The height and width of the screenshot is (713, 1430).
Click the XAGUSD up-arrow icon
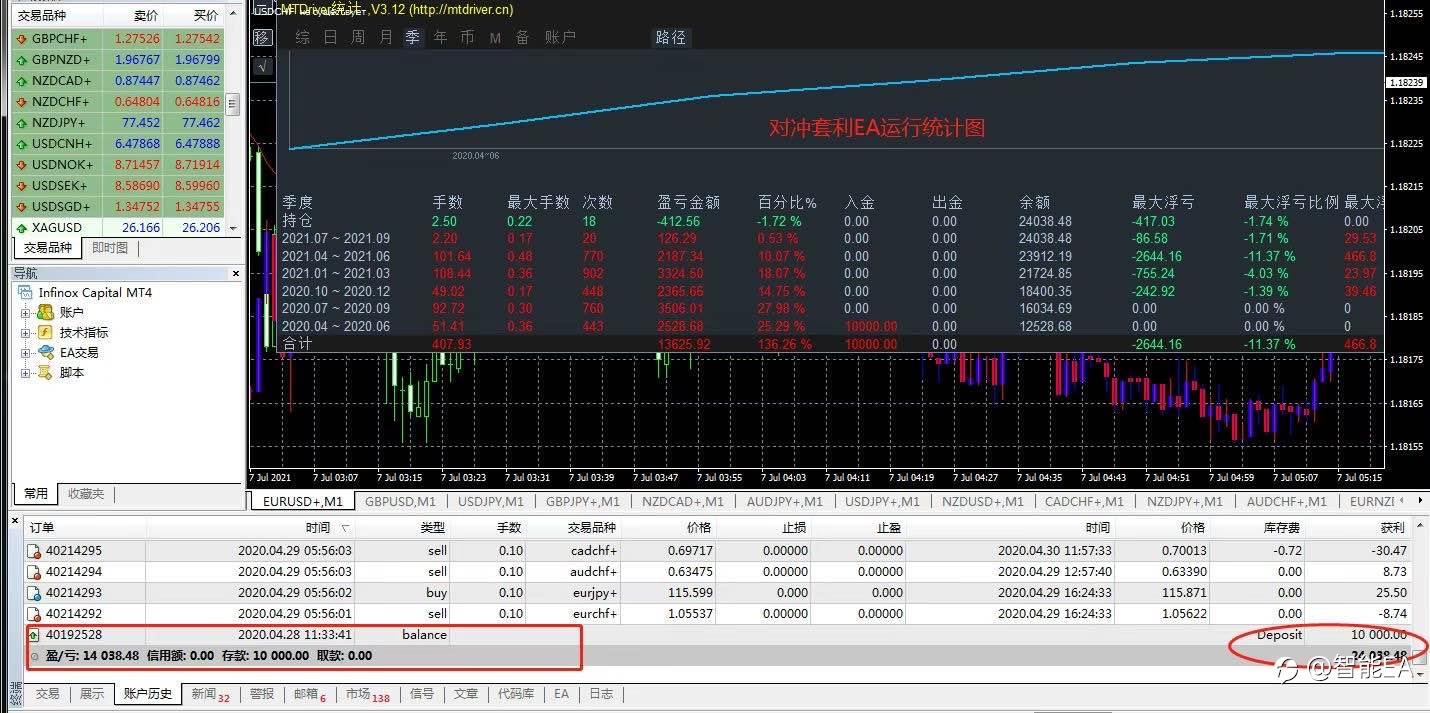(x=21, y=228)
